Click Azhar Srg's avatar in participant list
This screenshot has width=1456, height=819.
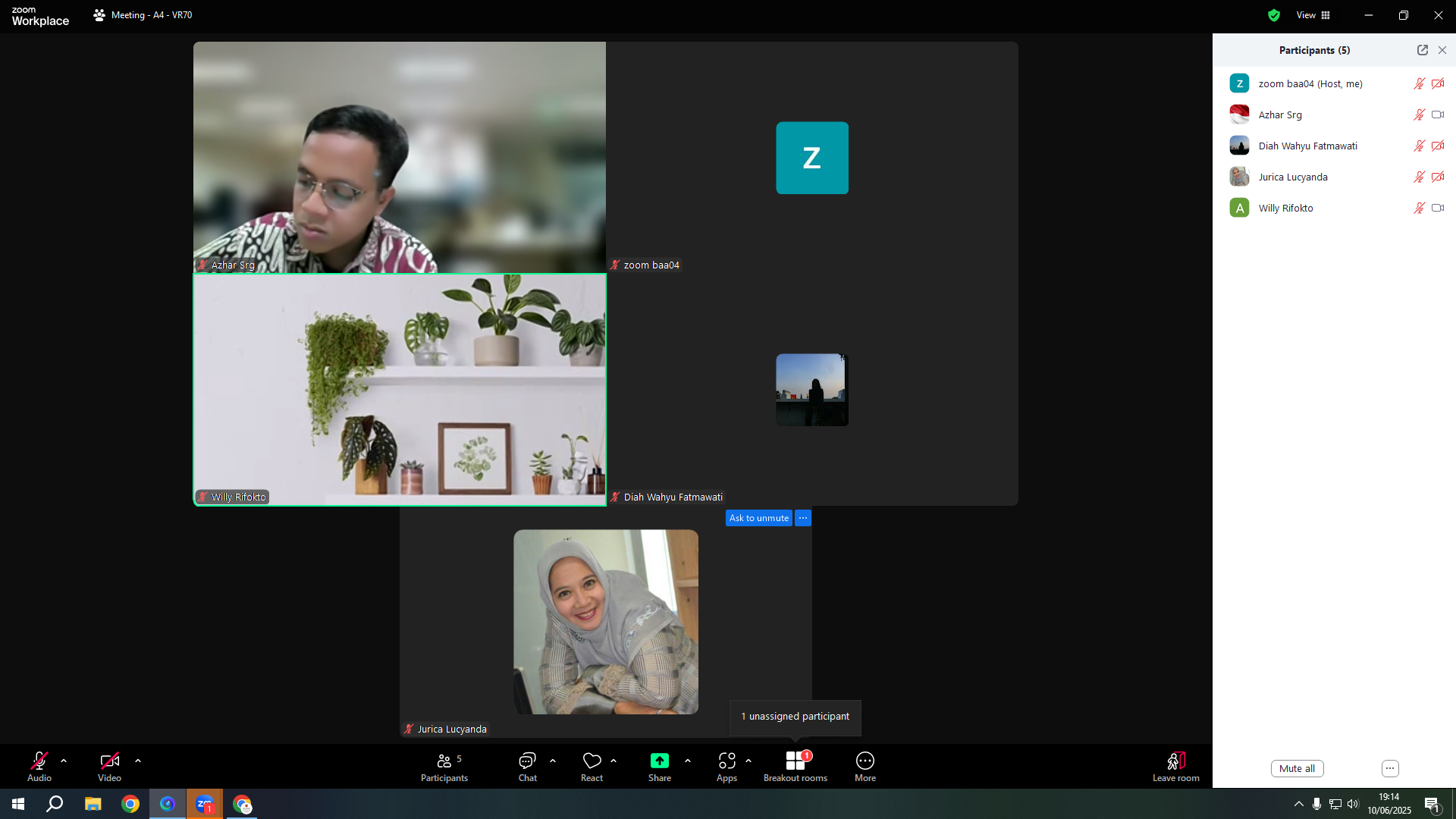[x=1239, y=115]
